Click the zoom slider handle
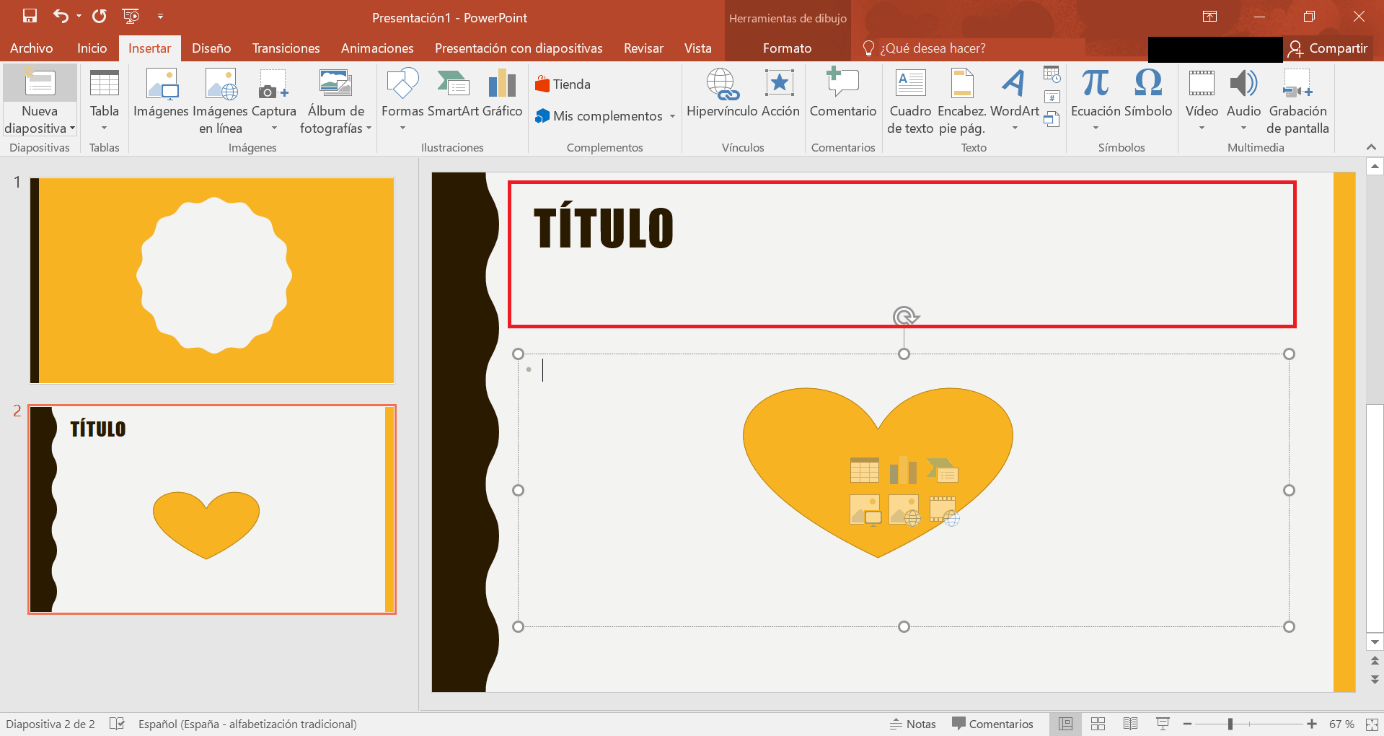The height and width of the screenshot is (736, 1384). click(1230, 724)
